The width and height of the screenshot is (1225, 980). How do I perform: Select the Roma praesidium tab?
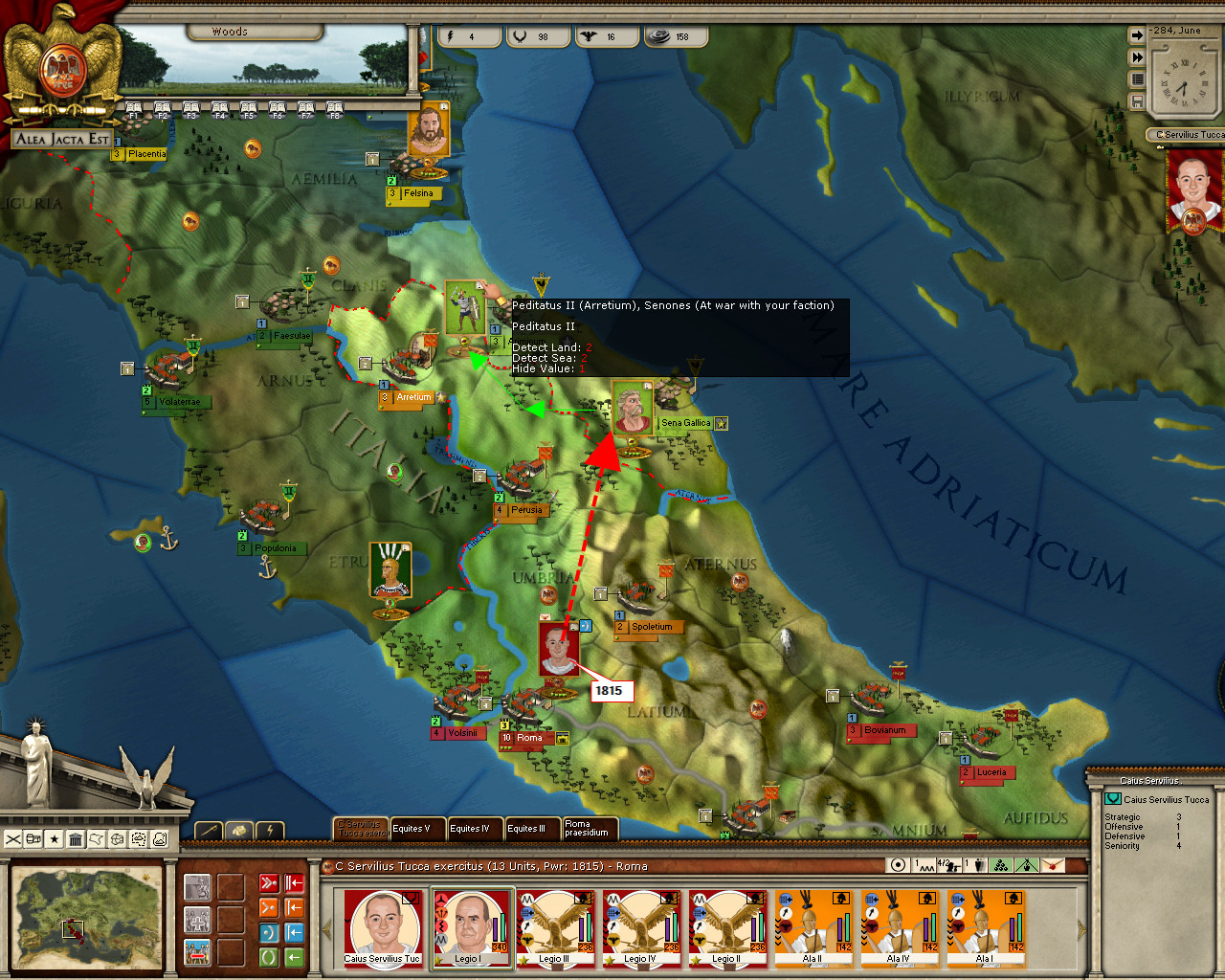pos(589,829)
